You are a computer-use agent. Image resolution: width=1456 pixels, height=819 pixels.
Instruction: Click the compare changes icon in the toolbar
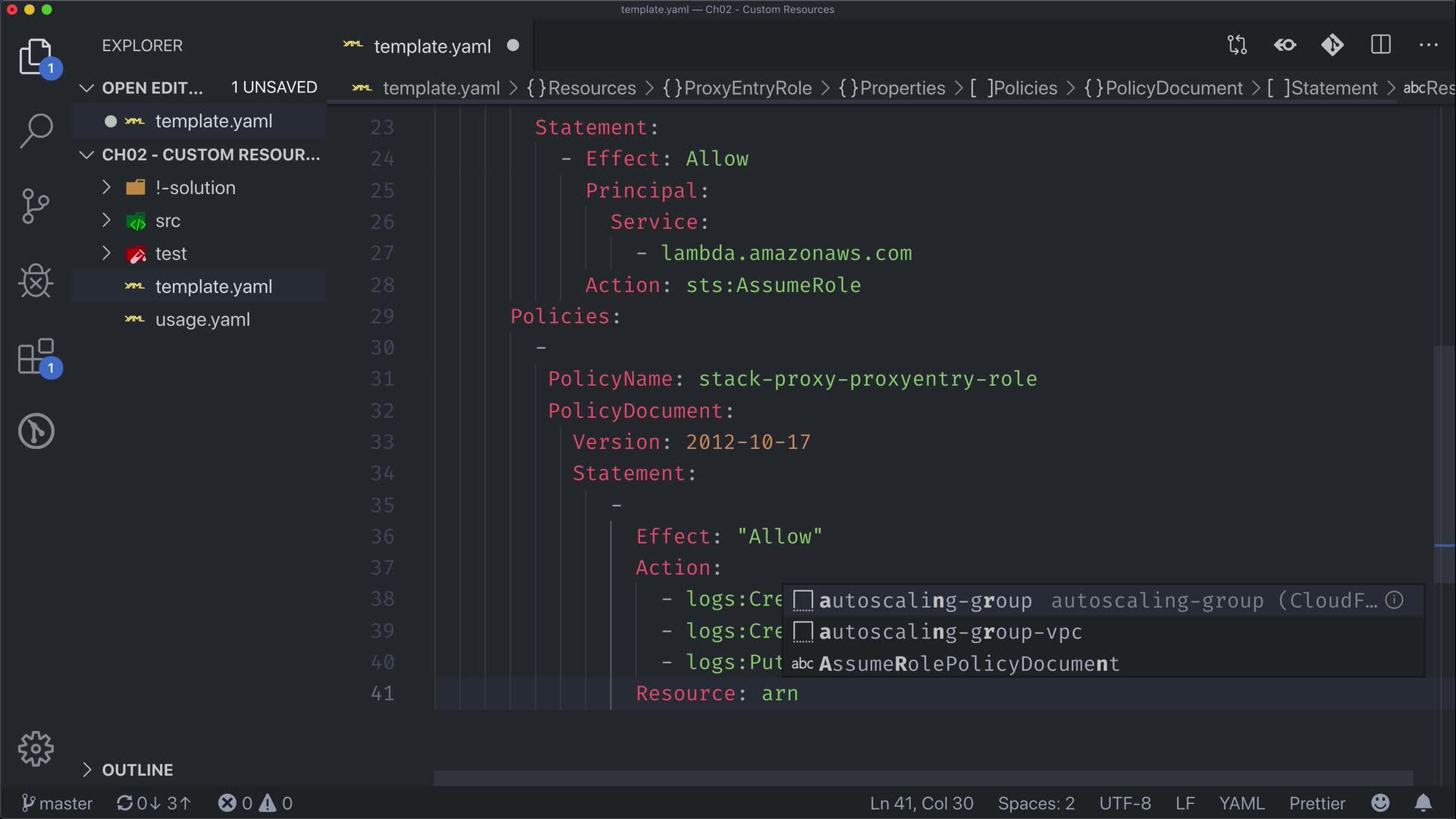click(1237, 45)
